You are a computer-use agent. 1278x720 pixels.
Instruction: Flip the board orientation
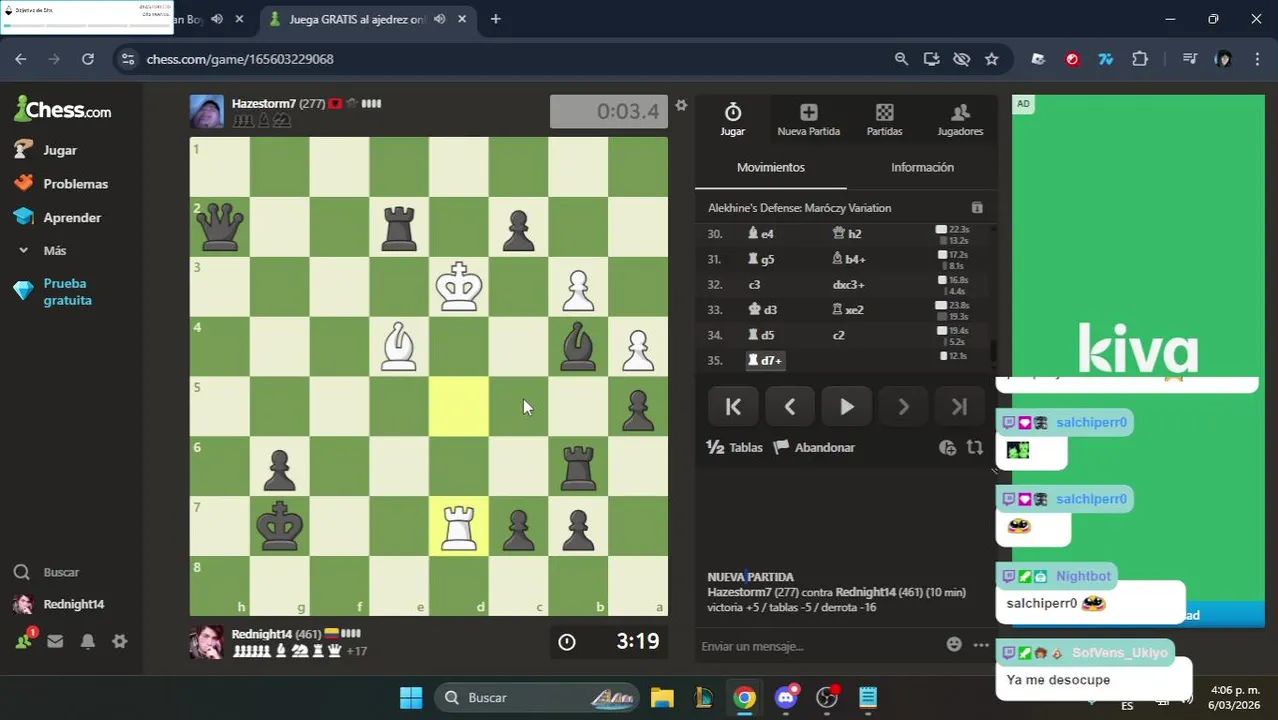[975, 448]
